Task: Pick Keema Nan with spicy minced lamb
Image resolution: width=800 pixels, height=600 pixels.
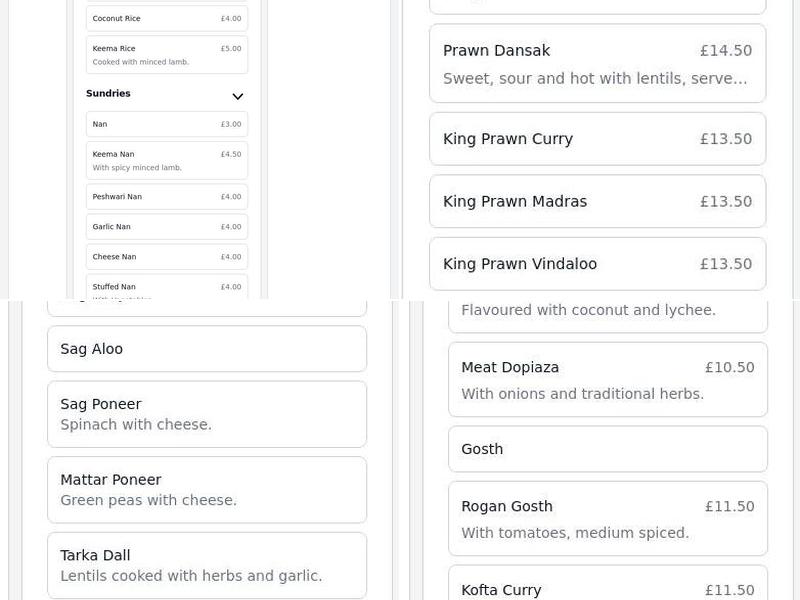Action: coord(167,160)
